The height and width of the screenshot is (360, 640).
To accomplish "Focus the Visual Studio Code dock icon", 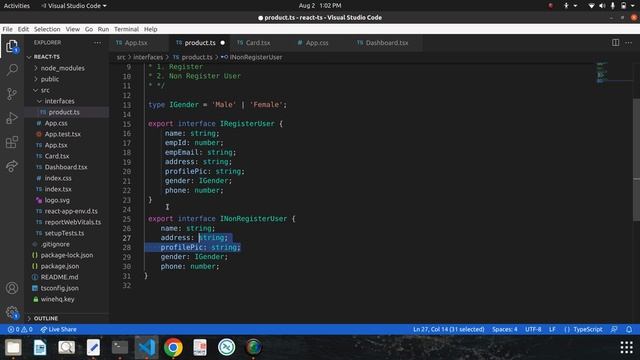I will tap(147, 347).
